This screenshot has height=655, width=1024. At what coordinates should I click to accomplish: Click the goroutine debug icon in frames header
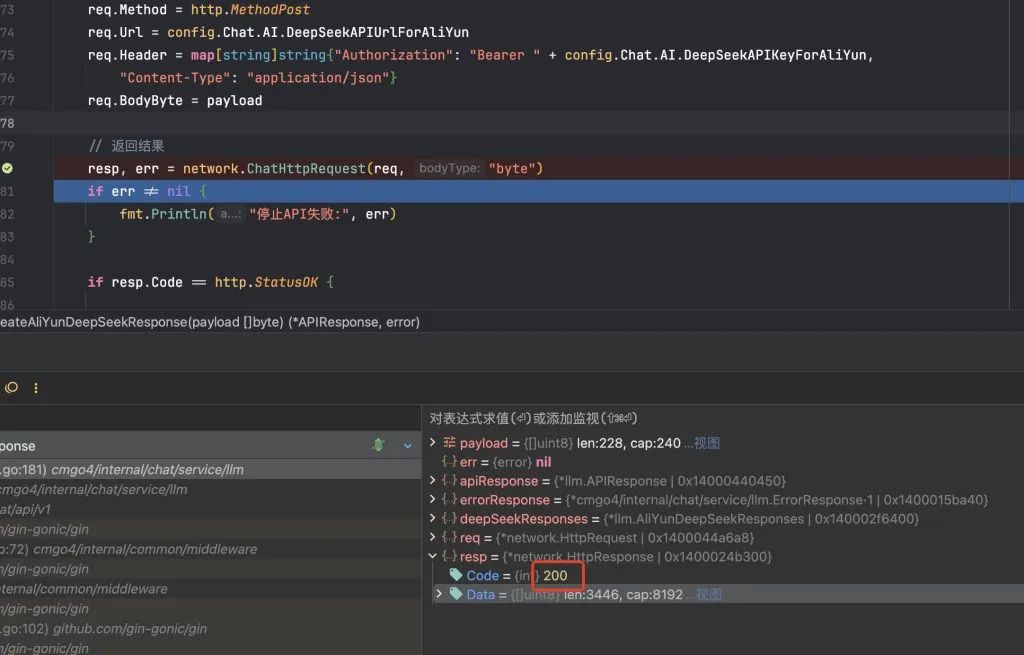click(x=378, y=446)
